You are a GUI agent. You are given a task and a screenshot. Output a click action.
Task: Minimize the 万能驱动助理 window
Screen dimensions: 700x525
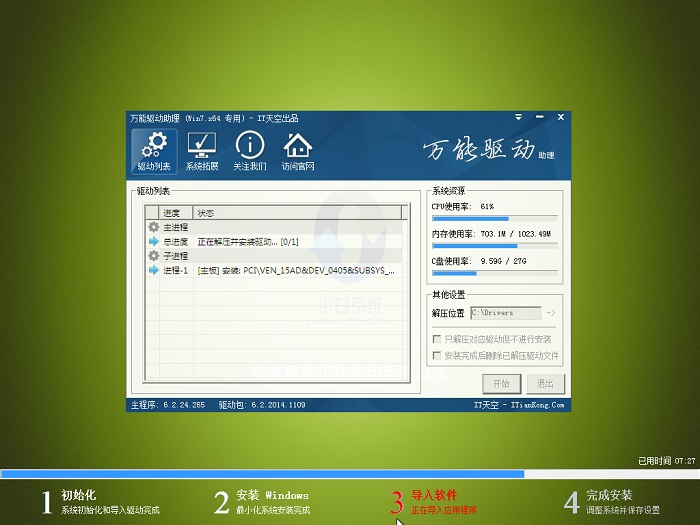(539, 117)
